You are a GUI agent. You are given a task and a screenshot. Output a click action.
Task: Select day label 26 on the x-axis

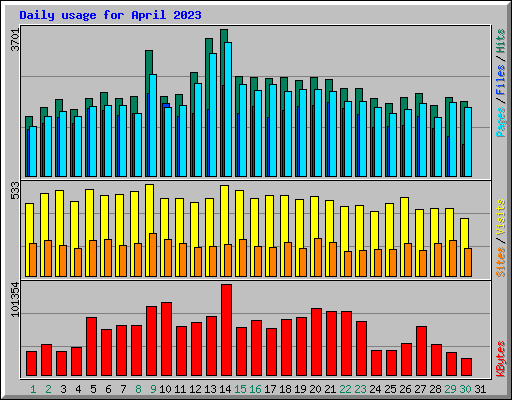pos(405,389)
